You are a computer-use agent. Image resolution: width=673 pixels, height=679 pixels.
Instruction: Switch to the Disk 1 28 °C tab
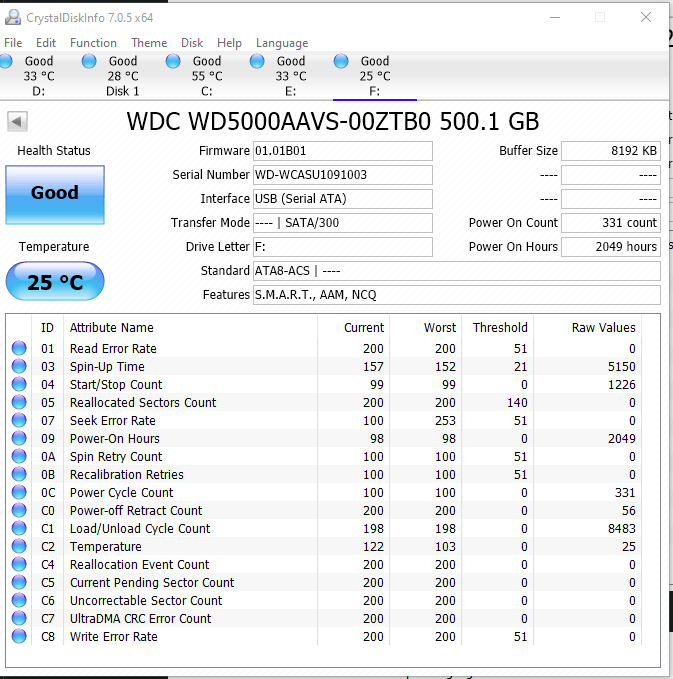point(123,76)
